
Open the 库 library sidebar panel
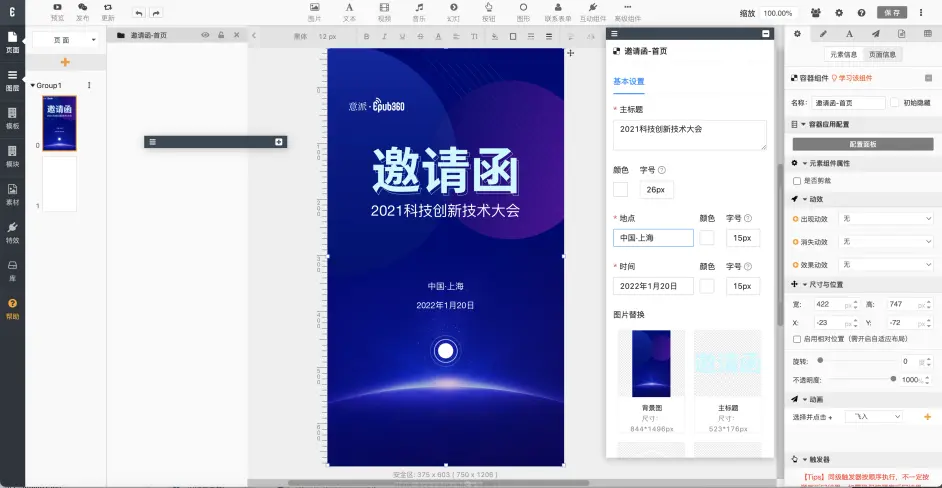12,270
